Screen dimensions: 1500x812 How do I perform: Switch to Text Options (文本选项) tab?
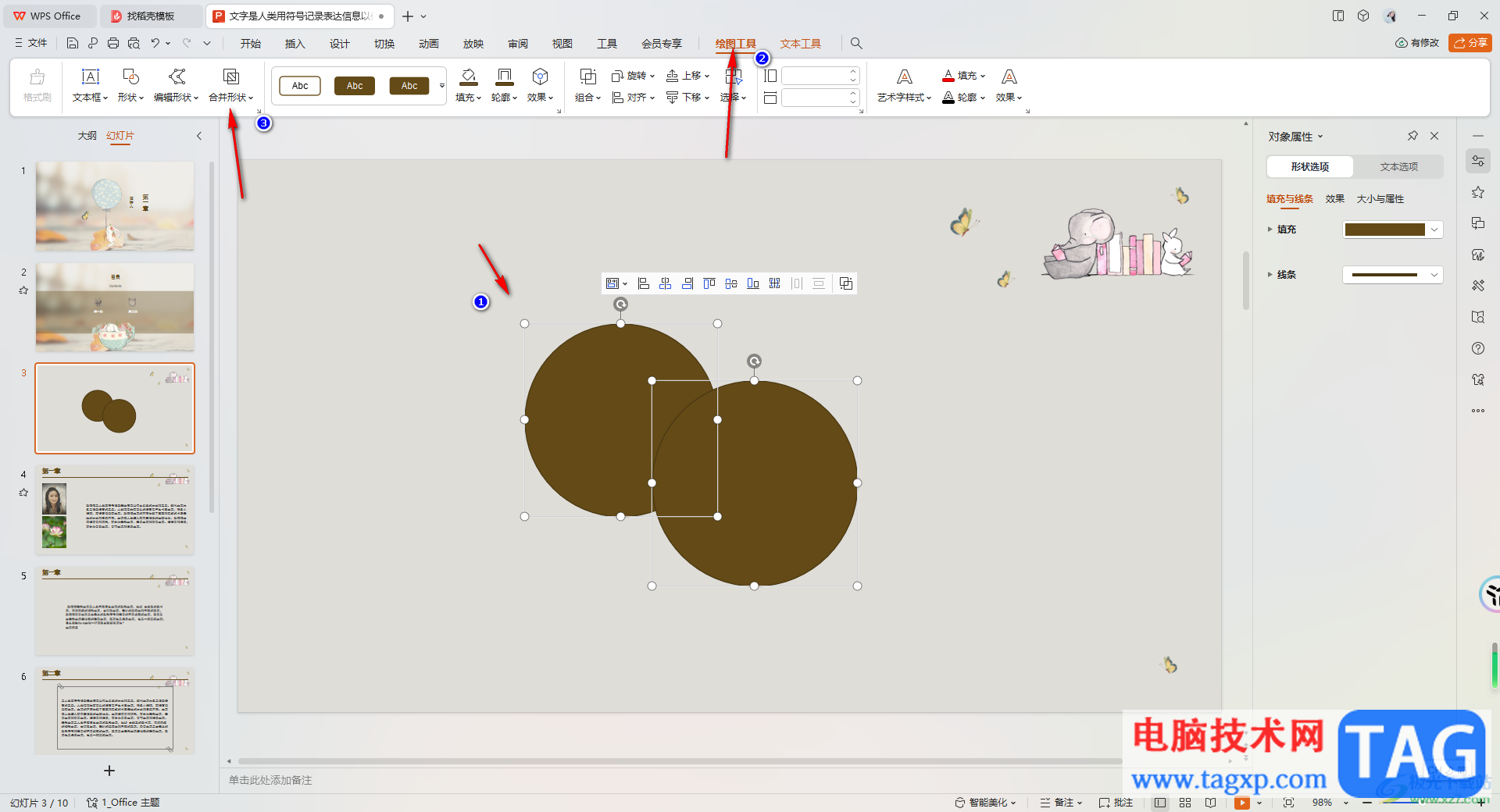(1398, 166)
